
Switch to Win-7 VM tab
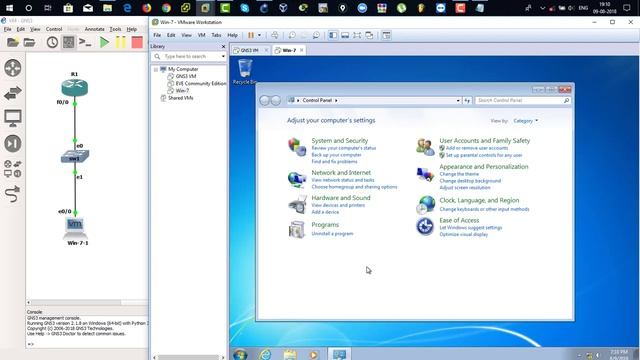coord(289,50)
